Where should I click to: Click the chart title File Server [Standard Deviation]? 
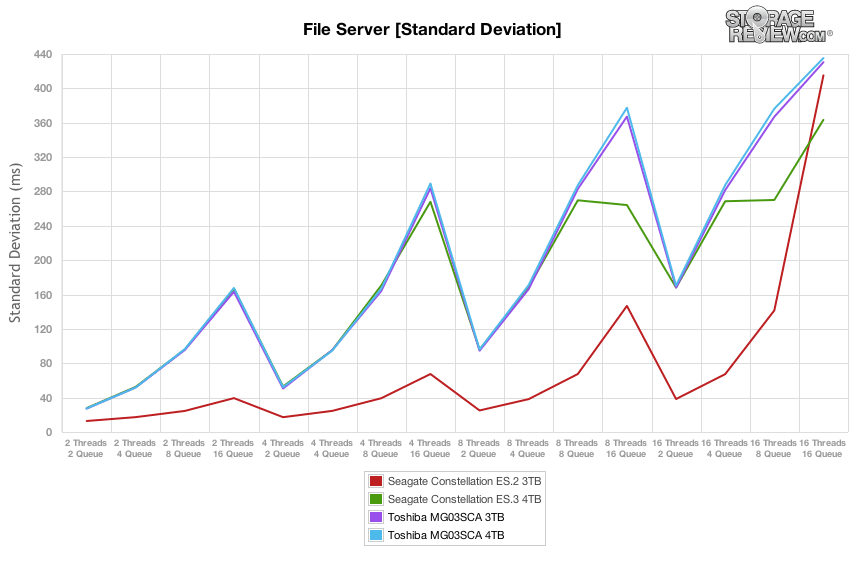click(x=432, y=29)
